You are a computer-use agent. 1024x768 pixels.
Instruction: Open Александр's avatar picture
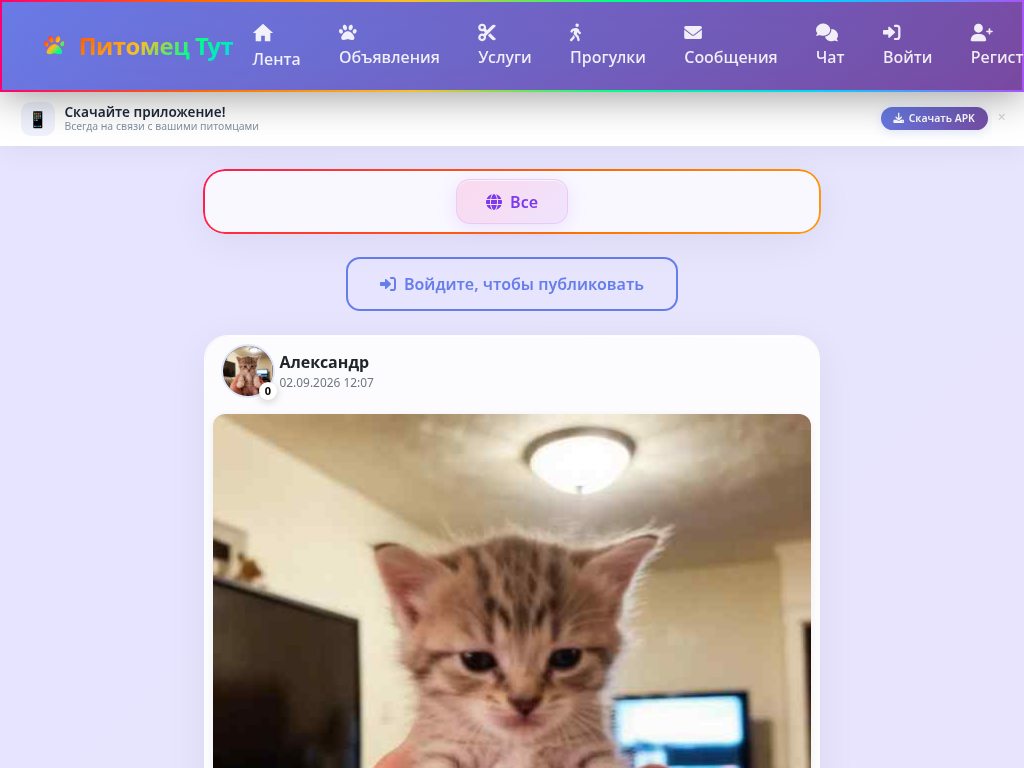[x=248, y=371]
